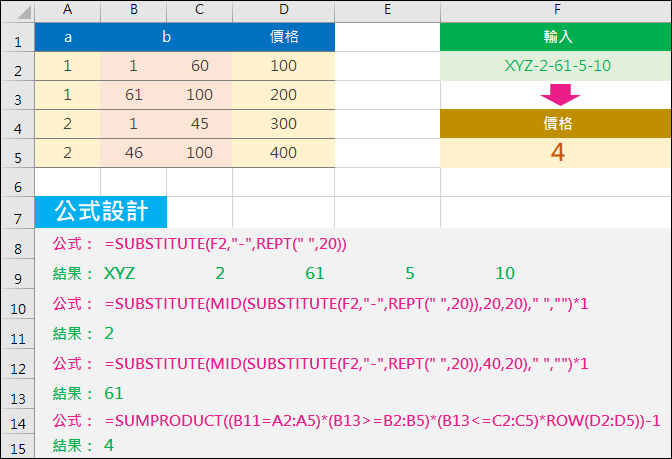
Task: Click result value '61' in row 13
Action: pyautogui.click(x=114, y=393)
